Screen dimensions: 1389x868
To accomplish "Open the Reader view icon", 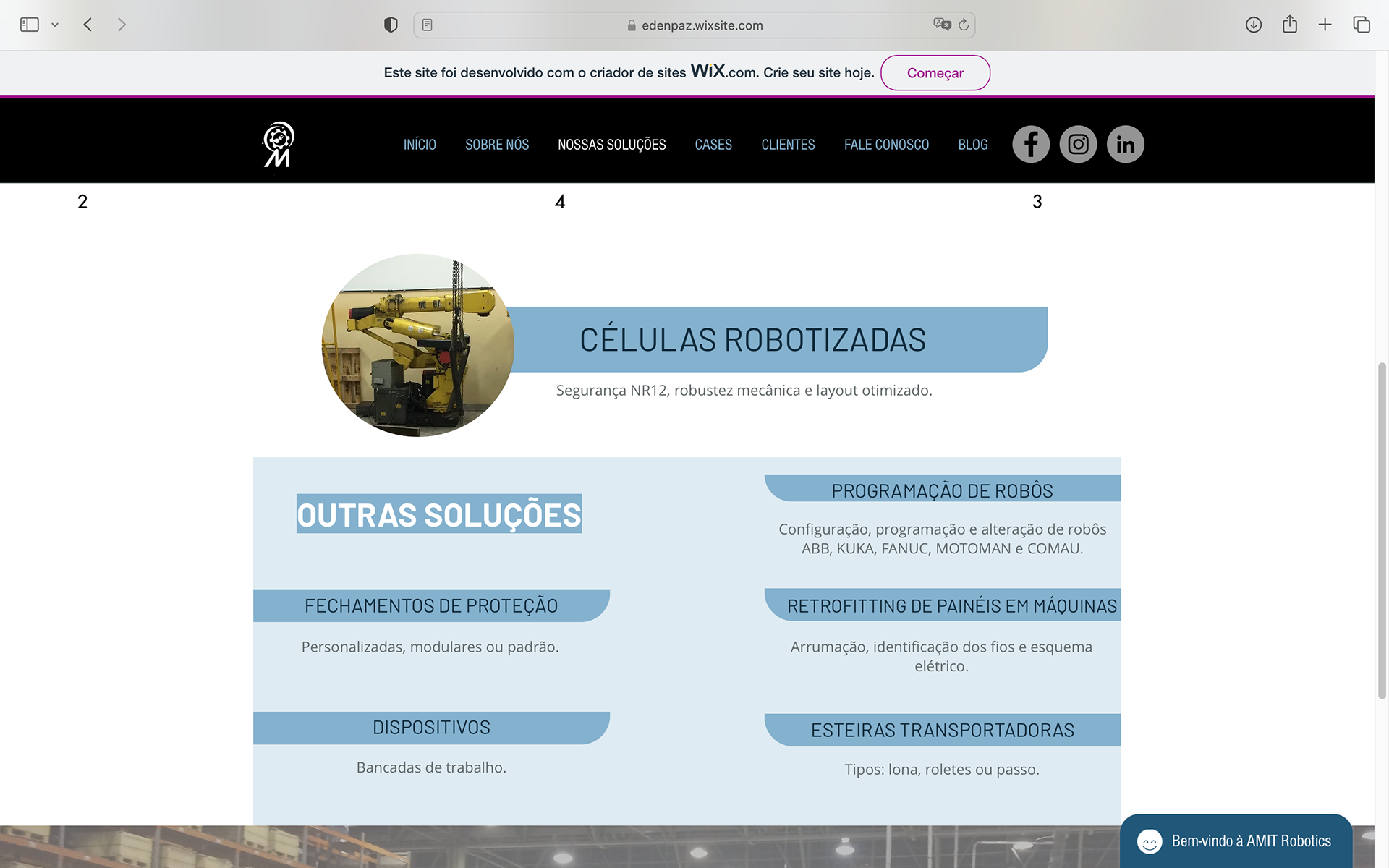I will 428,25.
